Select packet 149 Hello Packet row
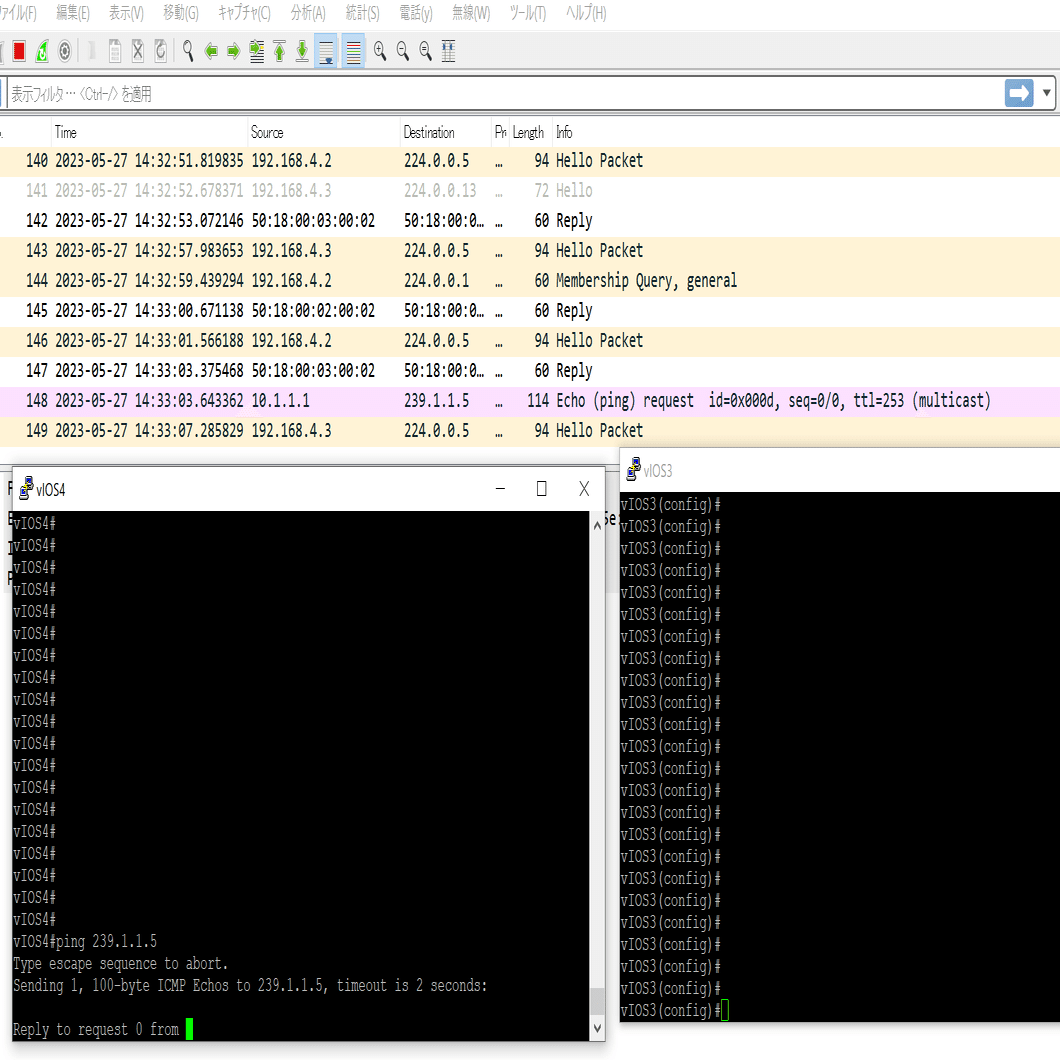 [530, 431]
